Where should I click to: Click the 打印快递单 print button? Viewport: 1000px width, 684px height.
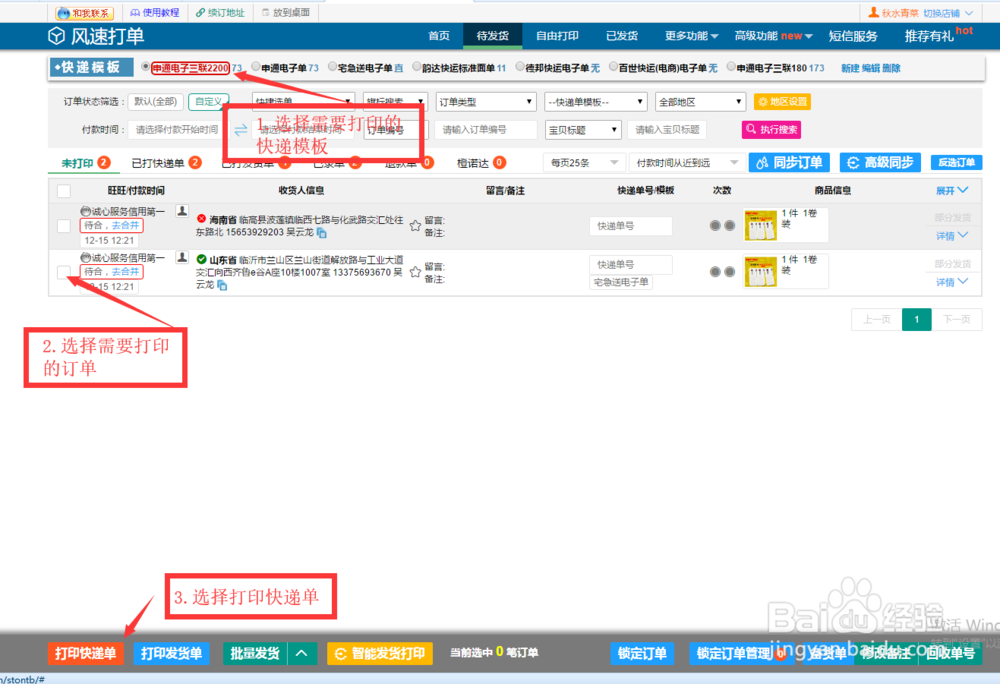click(x=85, y=653)
